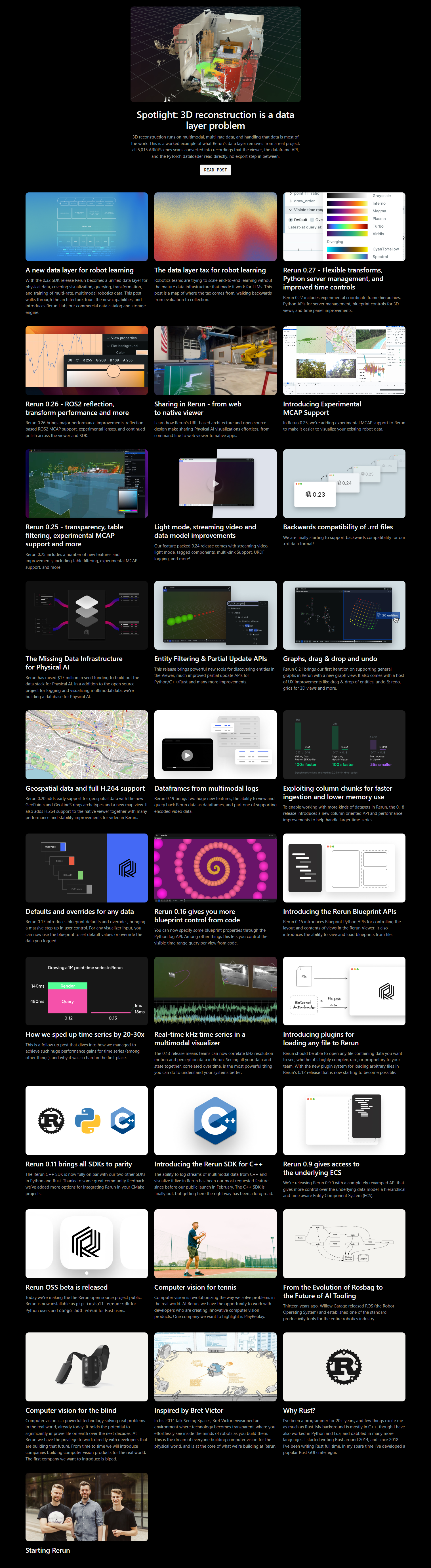Open 'Defaults and overrides for any data' title
This screenshot has width=431, height=1568.
[80, 912]
